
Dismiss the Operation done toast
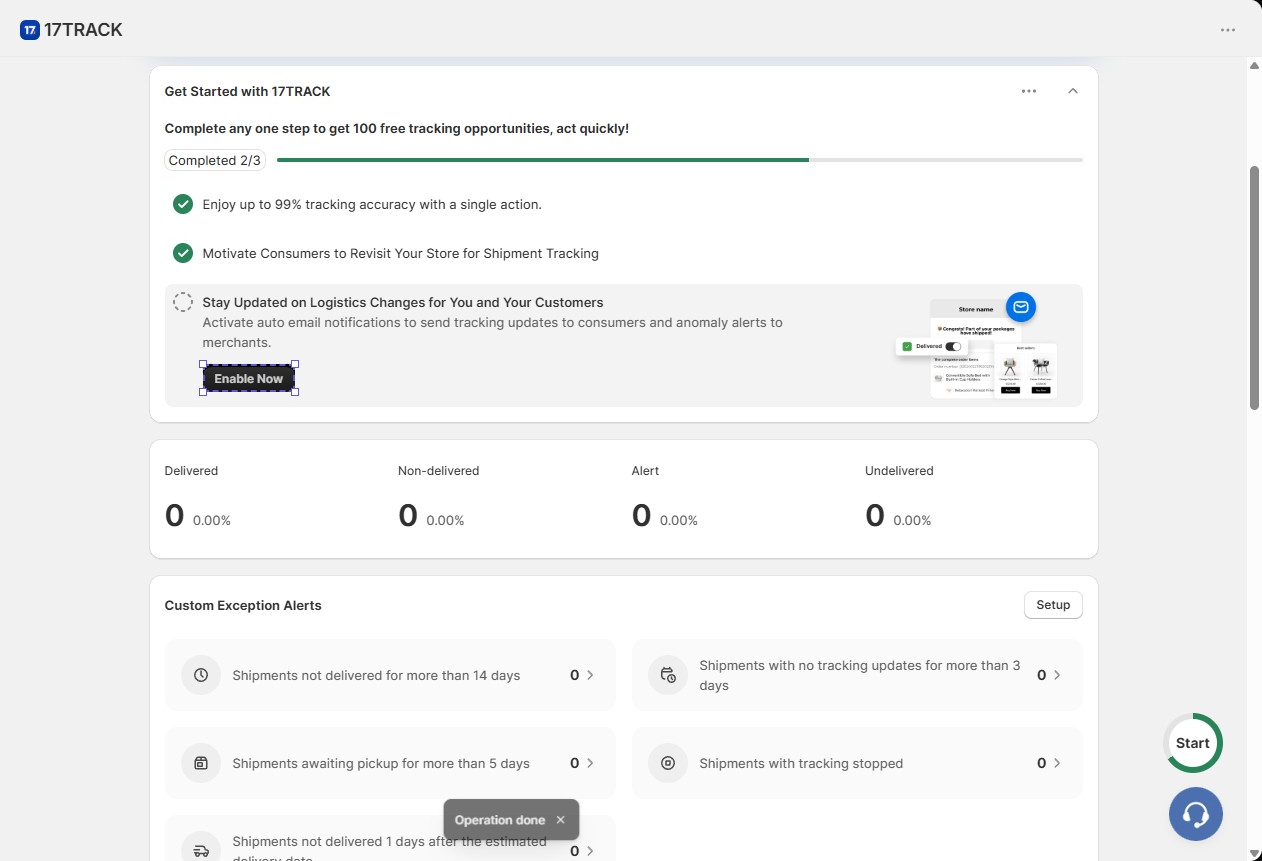pos(560,820)
